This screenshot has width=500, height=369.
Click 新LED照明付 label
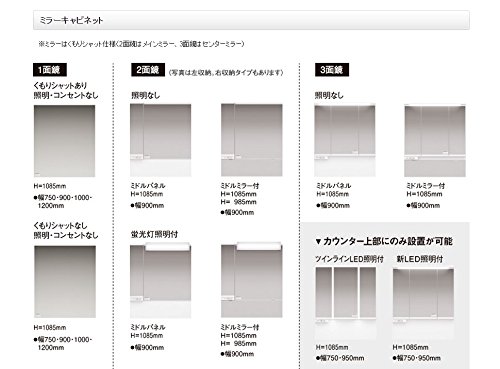(419, 259)
